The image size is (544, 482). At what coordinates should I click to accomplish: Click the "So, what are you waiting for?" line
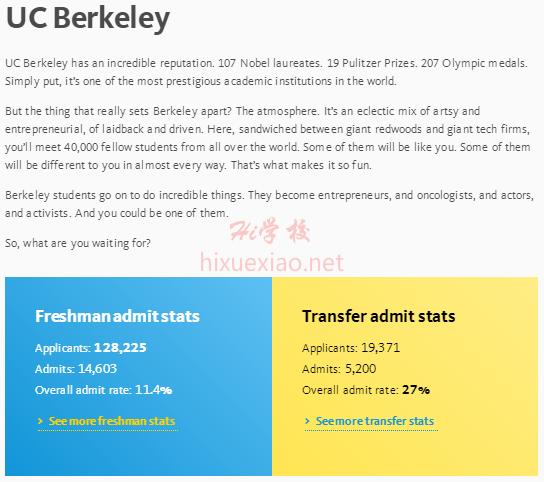click(x=78, y=243)
